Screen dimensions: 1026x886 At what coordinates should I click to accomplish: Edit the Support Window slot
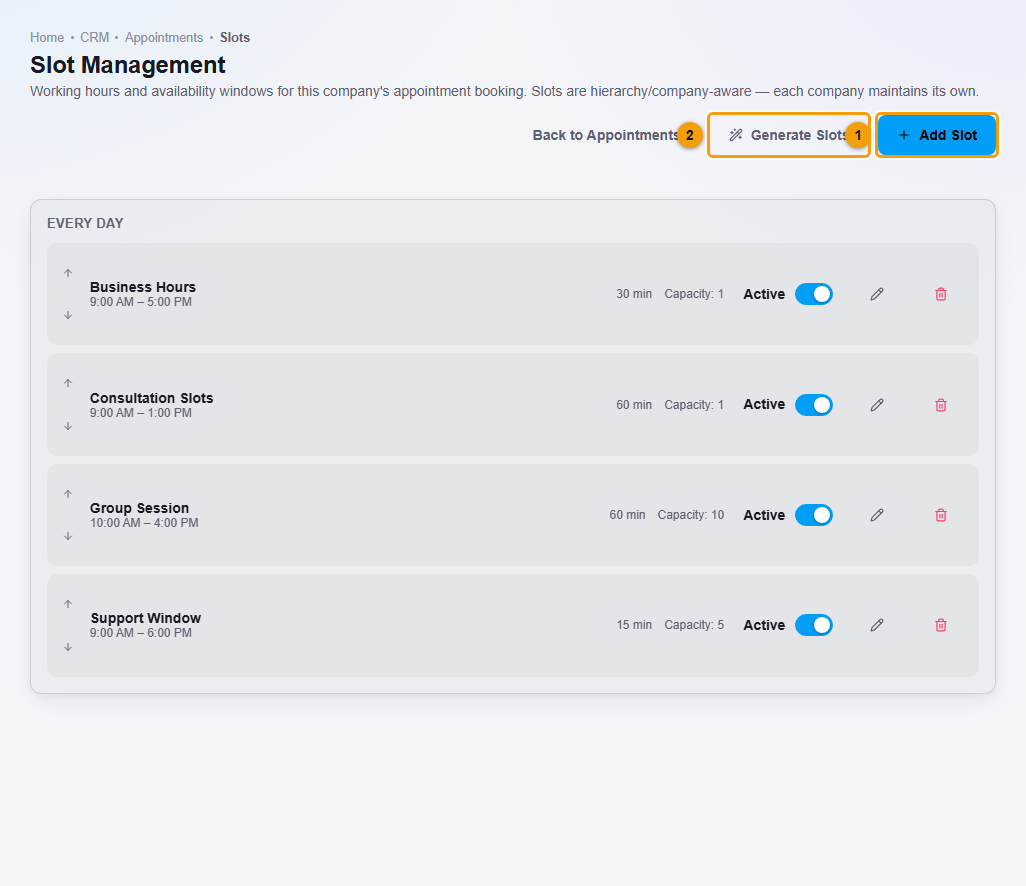point(877,625)
